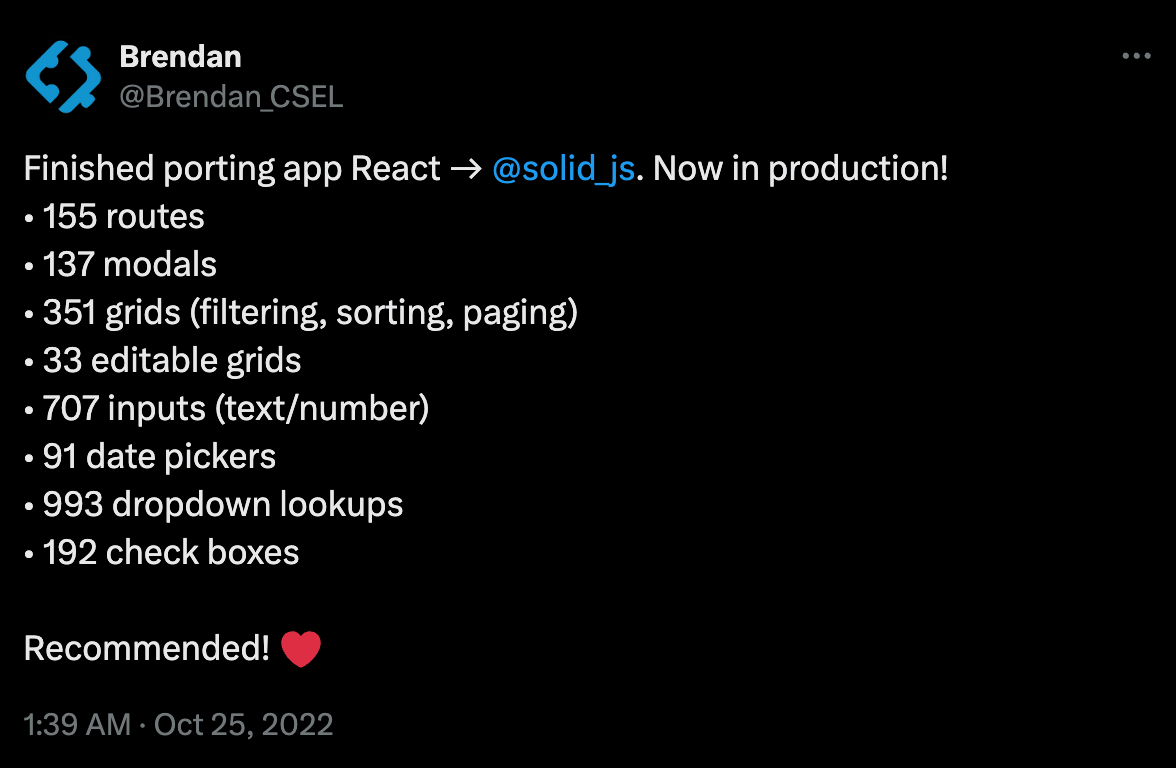Image resolution: width=1176 pixels, height=768 pixels.
Task: Click the display name Brendan
Action: (x=180, y=57)
